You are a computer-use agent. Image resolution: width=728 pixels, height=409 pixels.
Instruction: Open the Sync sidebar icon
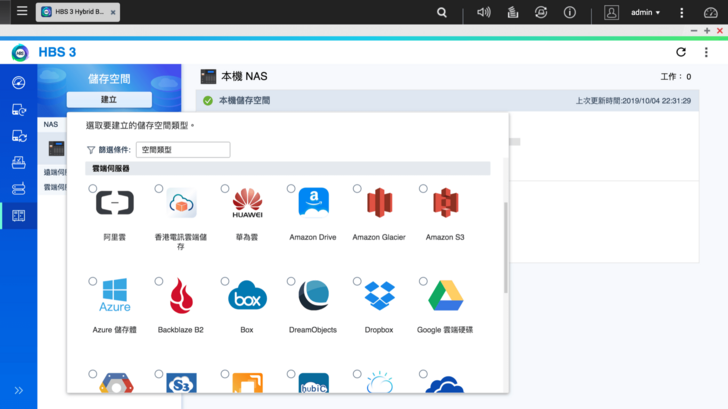click(19, 136)
